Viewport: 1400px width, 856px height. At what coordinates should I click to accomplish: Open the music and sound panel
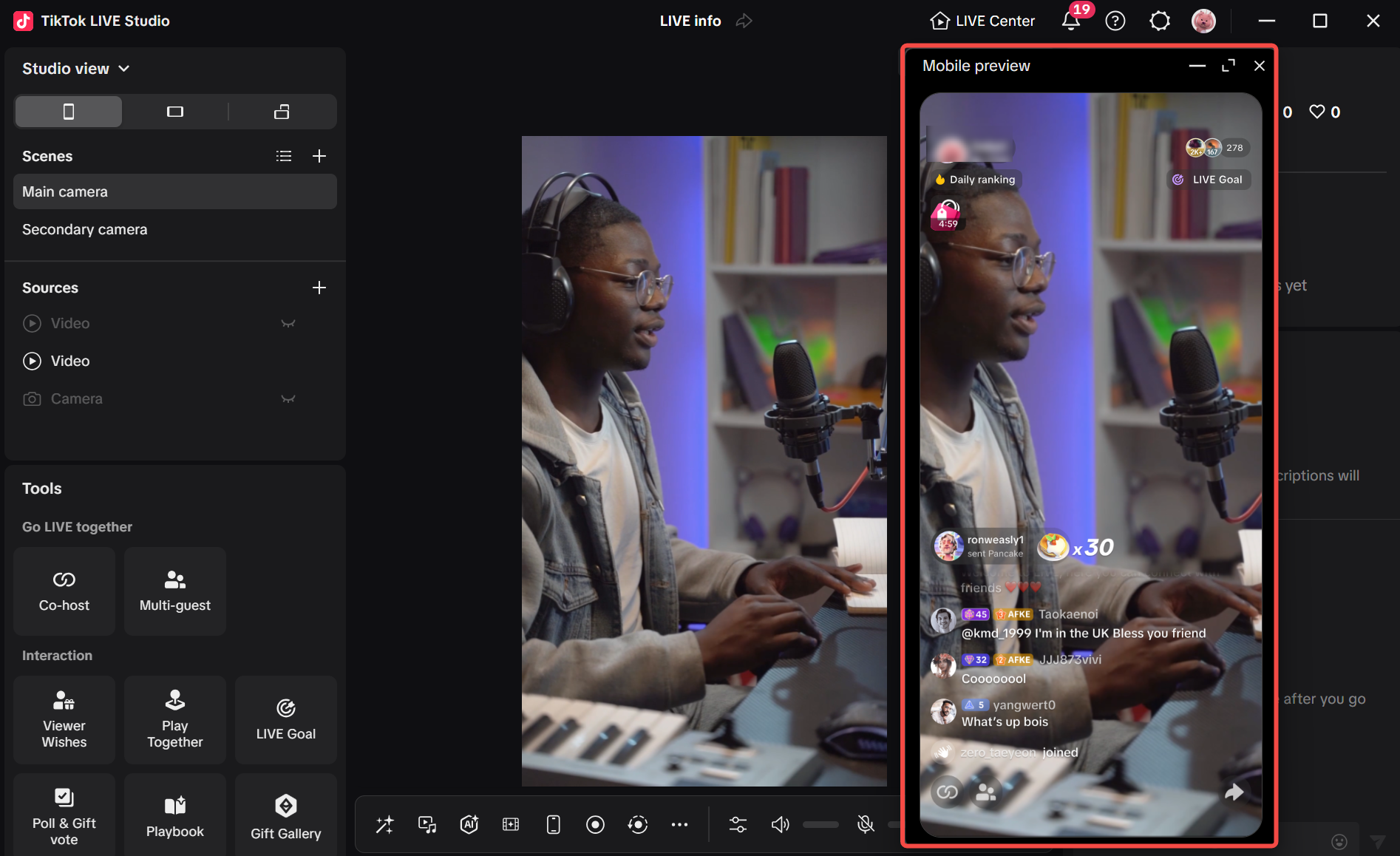click(x=427, y=825)
